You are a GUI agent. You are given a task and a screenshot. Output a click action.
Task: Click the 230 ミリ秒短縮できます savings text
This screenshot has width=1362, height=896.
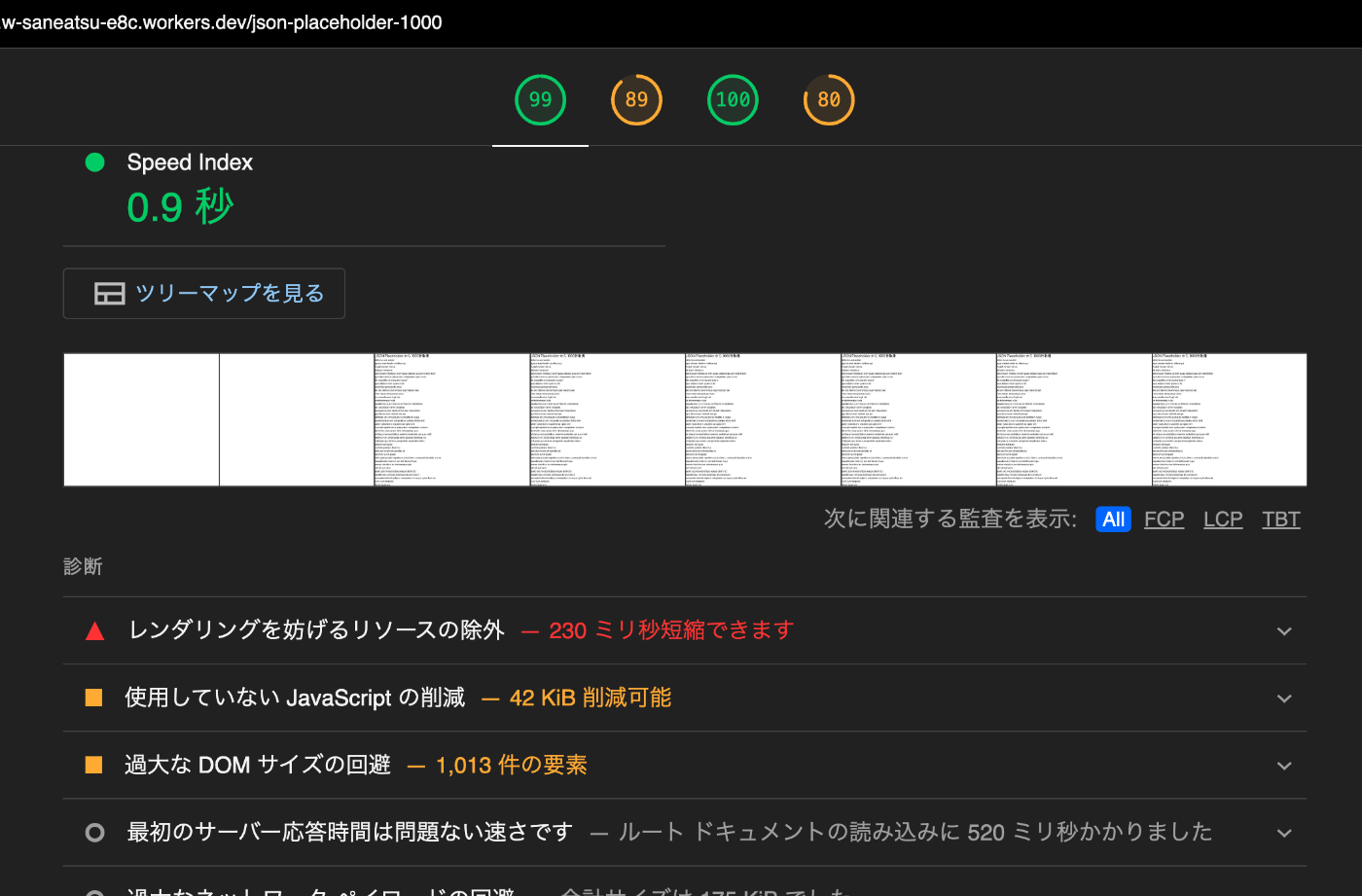click(x=671, y=630)
